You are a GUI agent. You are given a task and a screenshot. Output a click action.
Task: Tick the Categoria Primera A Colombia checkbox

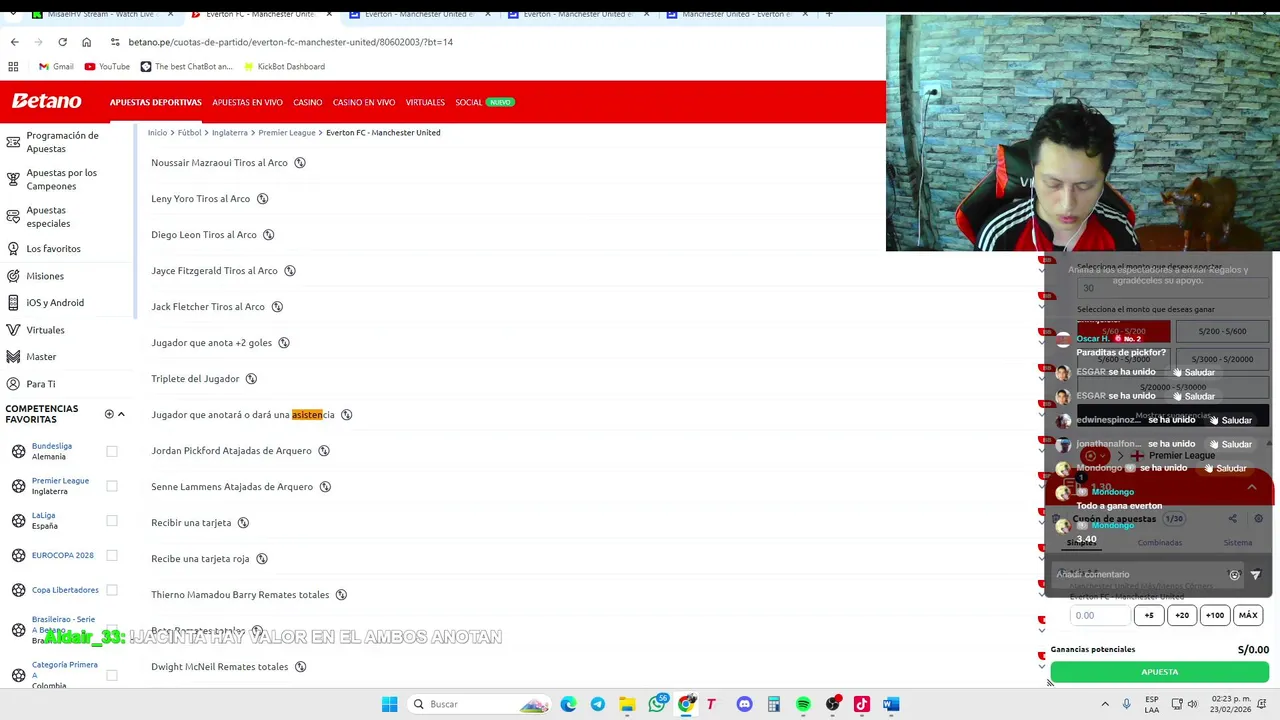112,675
